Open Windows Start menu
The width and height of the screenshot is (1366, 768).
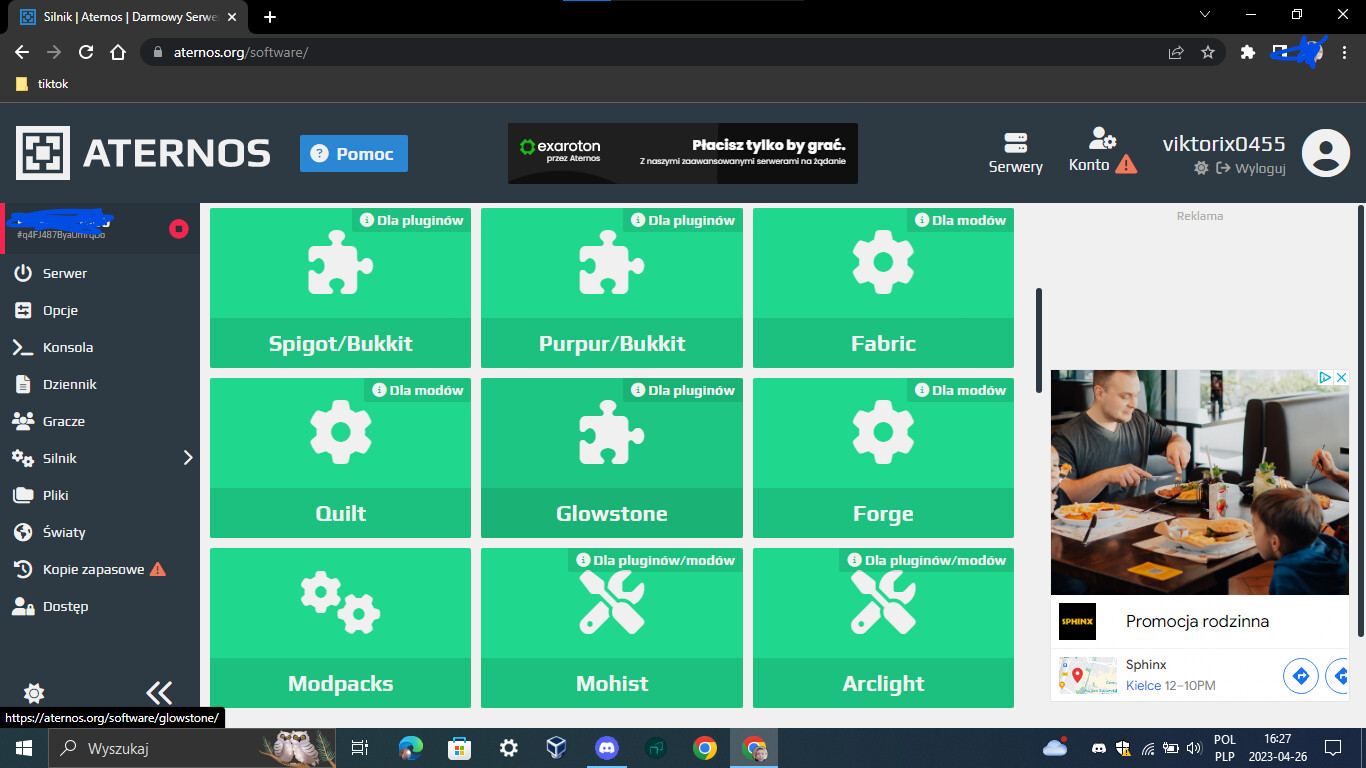[x=22, y=748]
